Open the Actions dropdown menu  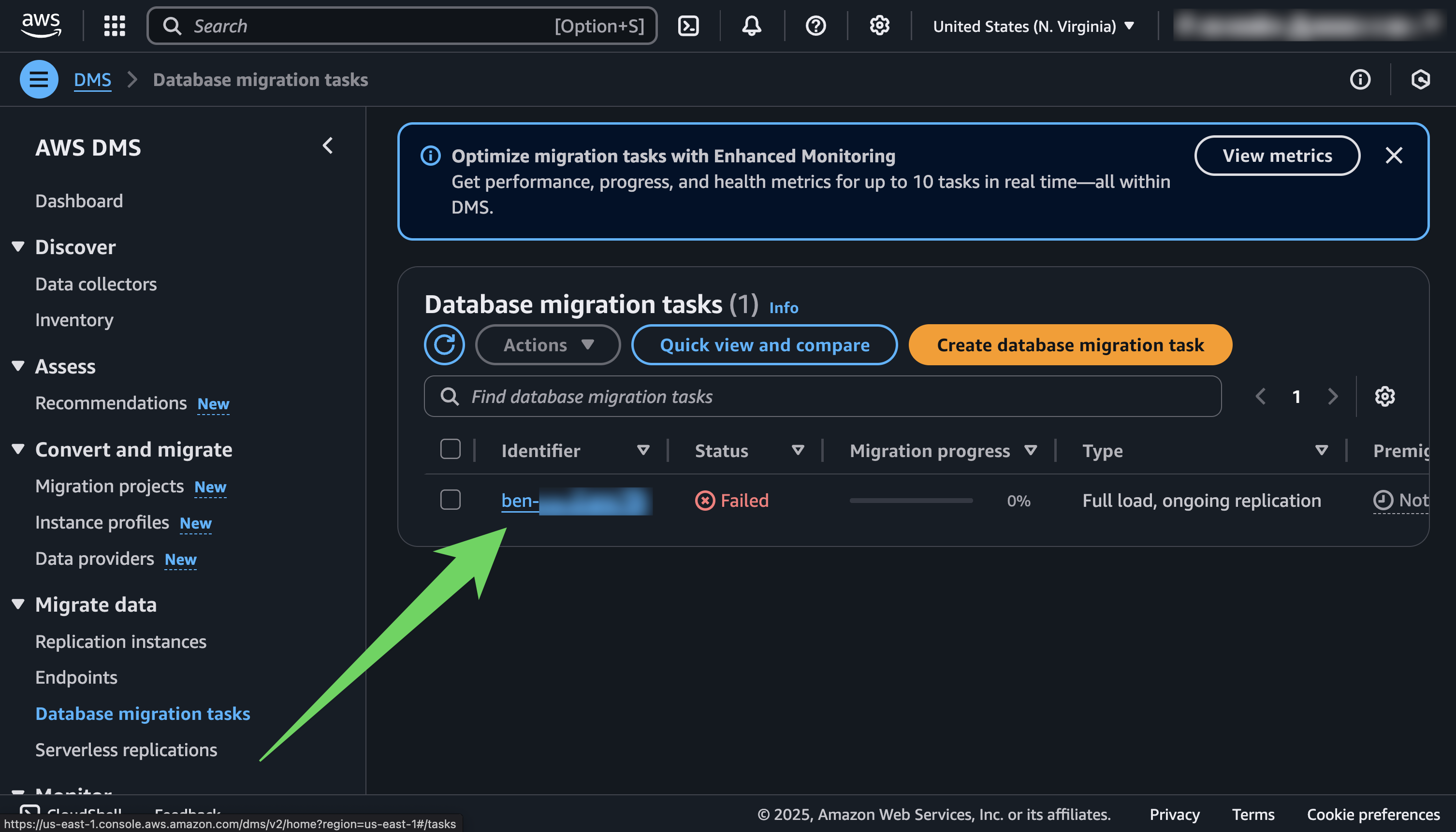tap(547, 344)
